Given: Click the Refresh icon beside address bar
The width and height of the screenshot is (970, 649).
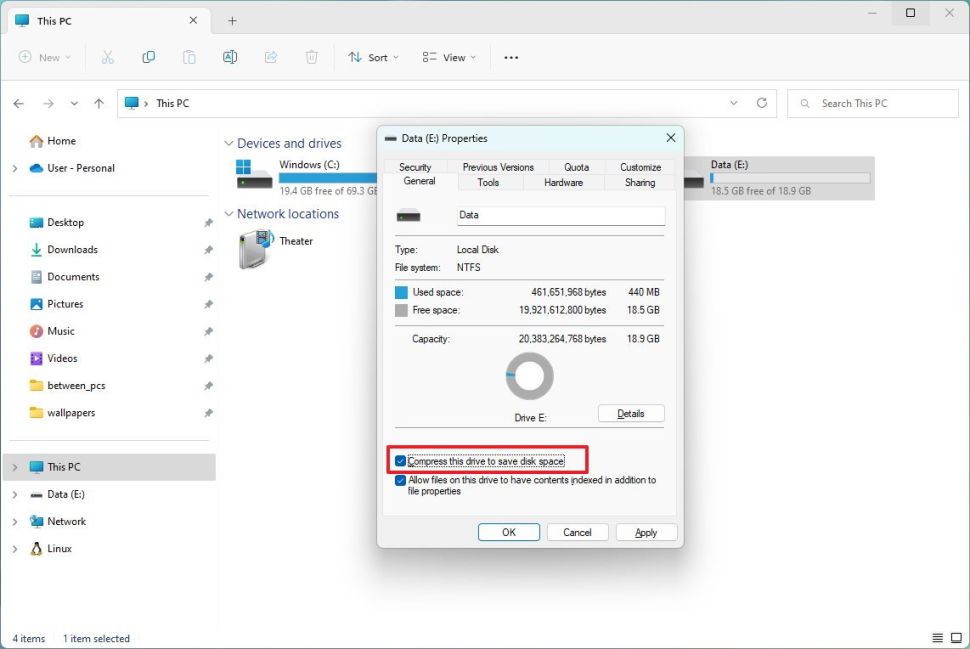Looking at the screenshot, I should point(762,103).
